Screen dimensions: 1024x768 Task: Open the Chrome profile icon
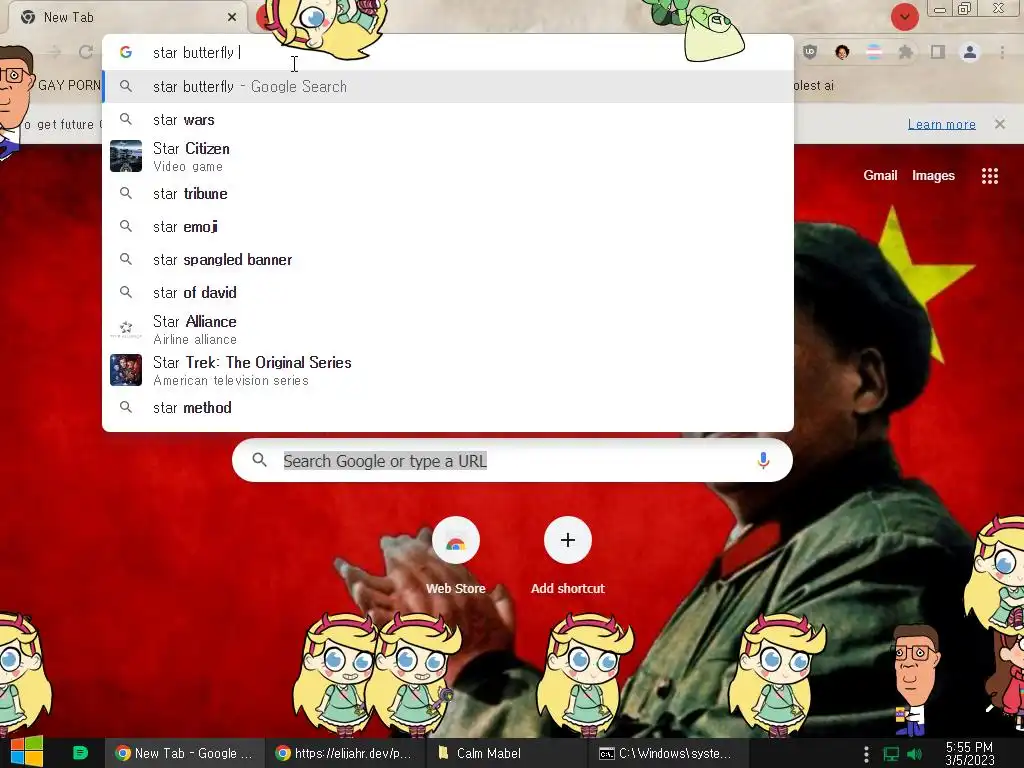point(970,52)
